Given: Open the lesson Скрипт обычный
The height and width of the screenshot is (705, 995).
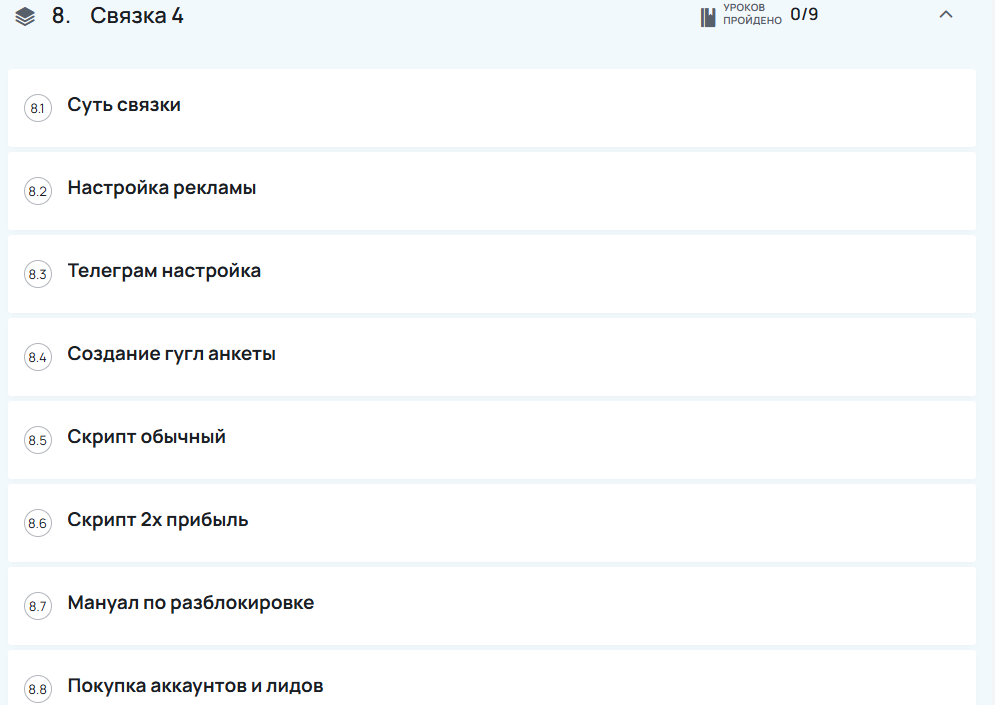Looking at the screenshot, I should coord(145,437).
